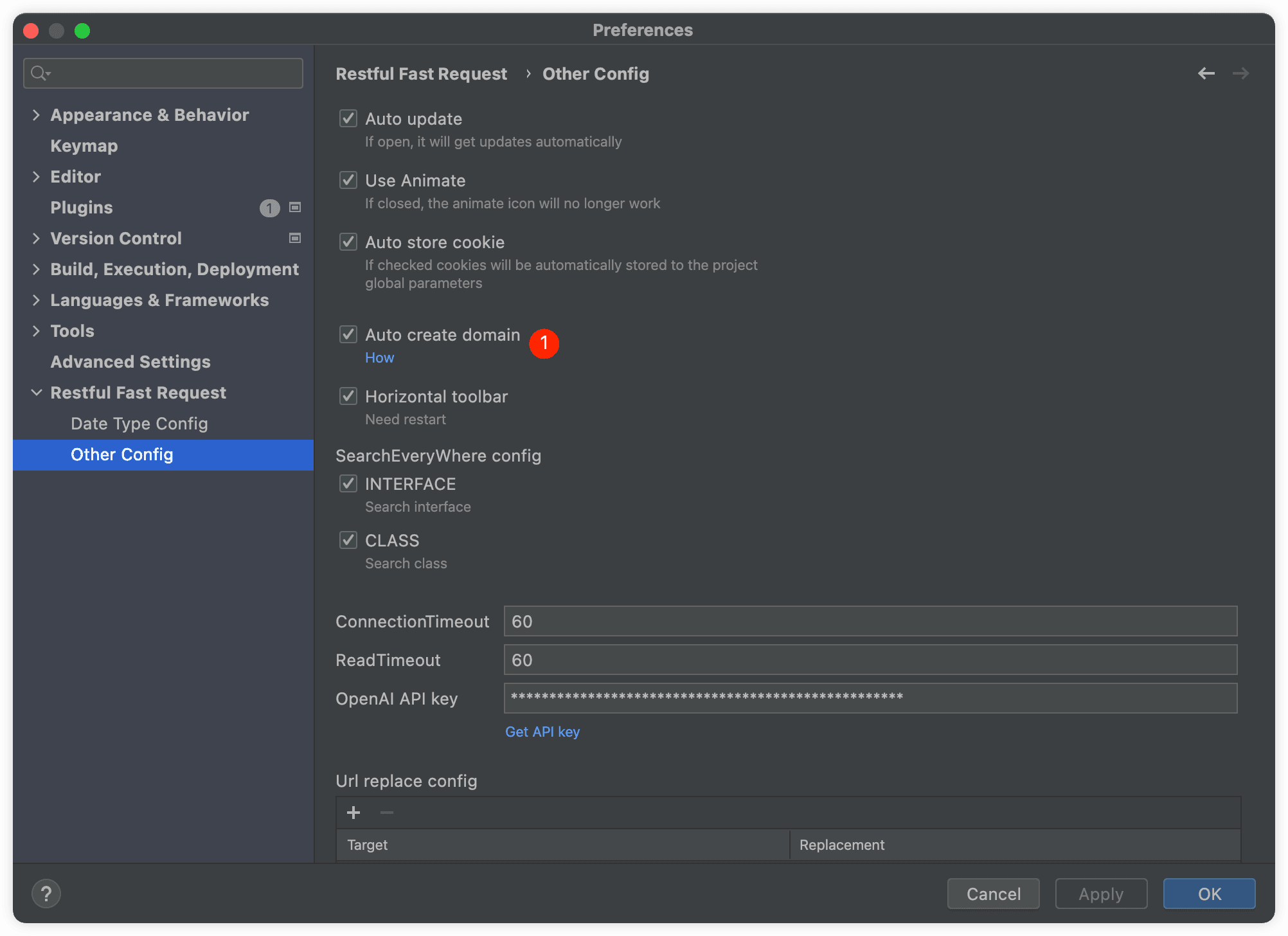Open the help question mark button
Image resolution: width=1288 pixels, height=936 pixels.
[x=46, y=894]
